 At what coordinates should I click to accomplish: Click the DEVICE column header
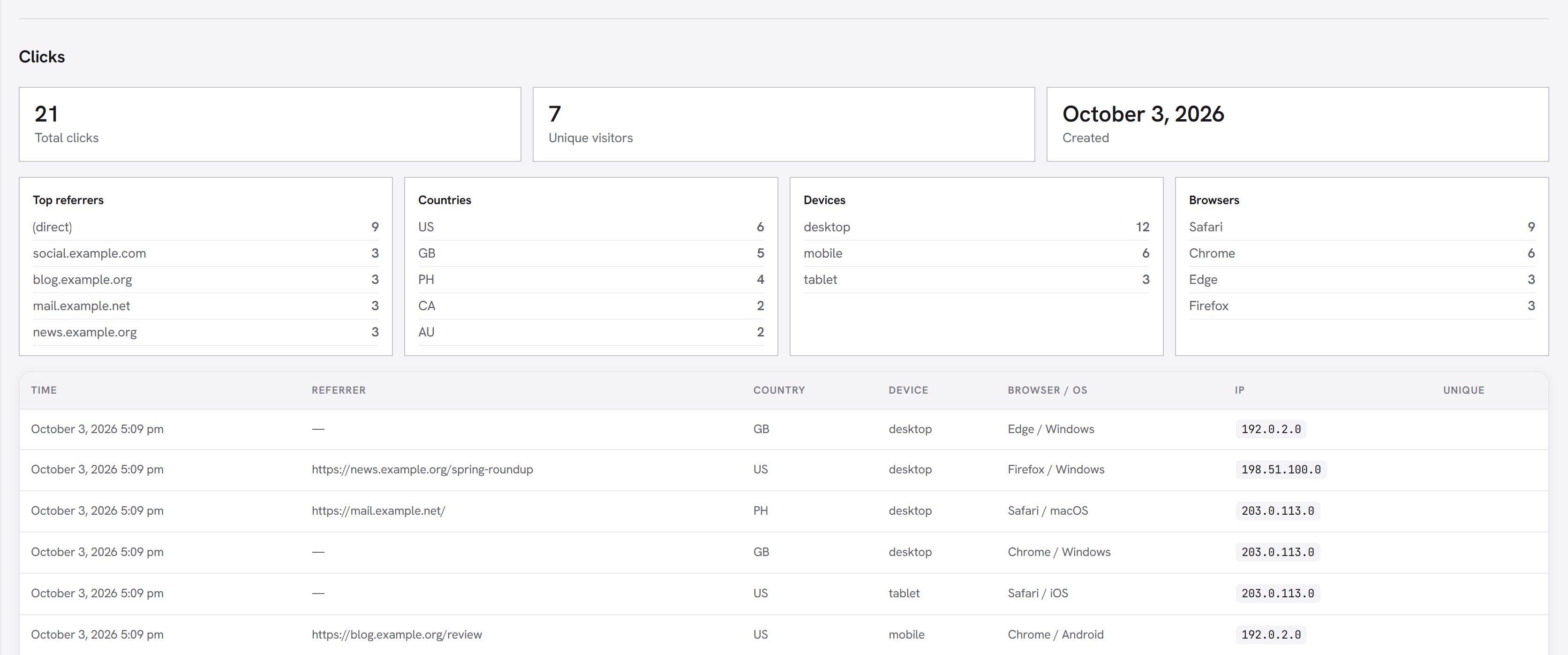pyautogui.click(x=908, y=390)
